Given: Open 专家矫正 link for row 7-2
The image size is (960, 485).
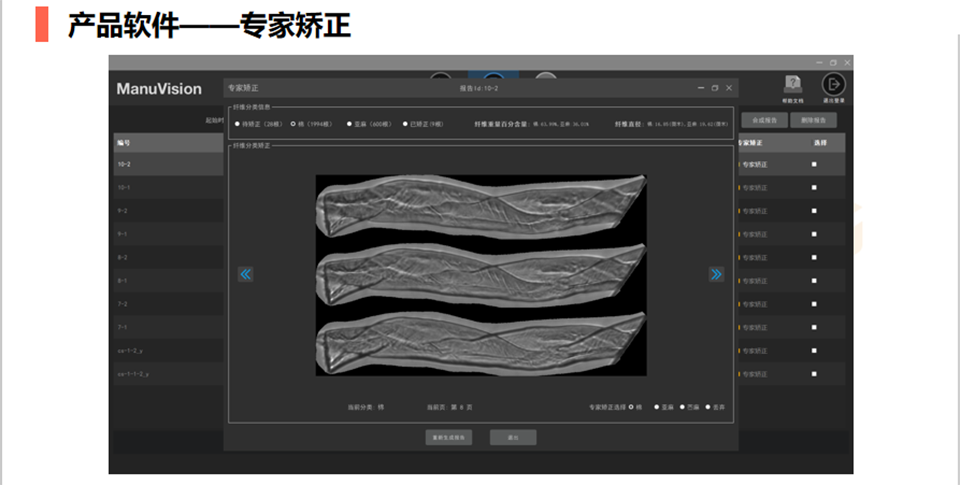Looking at the screenshot, I should click(754, 304).
